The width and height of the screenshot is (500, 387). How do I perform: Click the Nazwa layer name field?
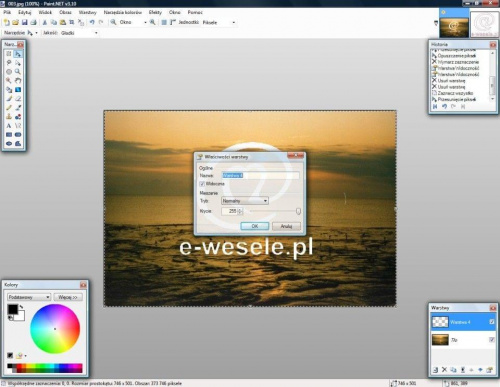point(260,175)
